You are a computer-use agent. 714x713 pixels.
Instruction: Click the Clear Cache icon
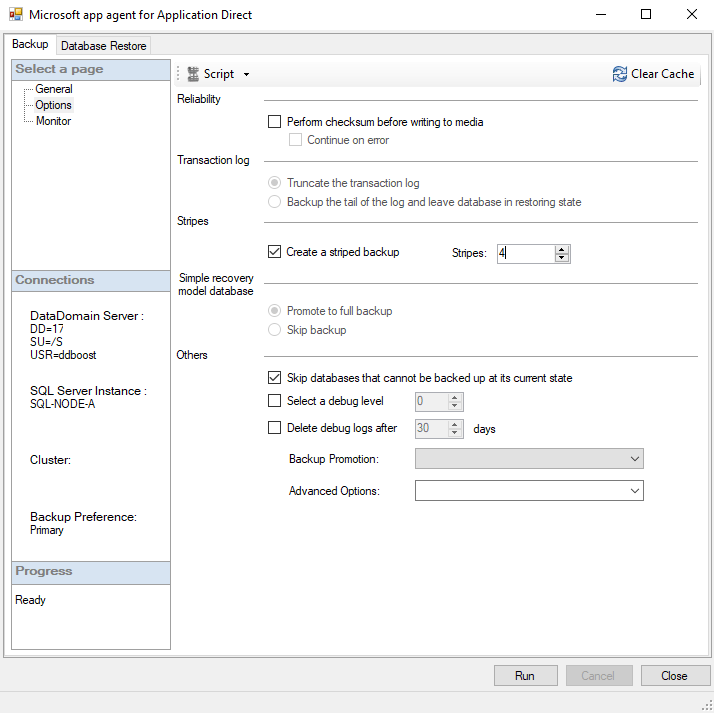pyautogui.click(x=620, y=74)
